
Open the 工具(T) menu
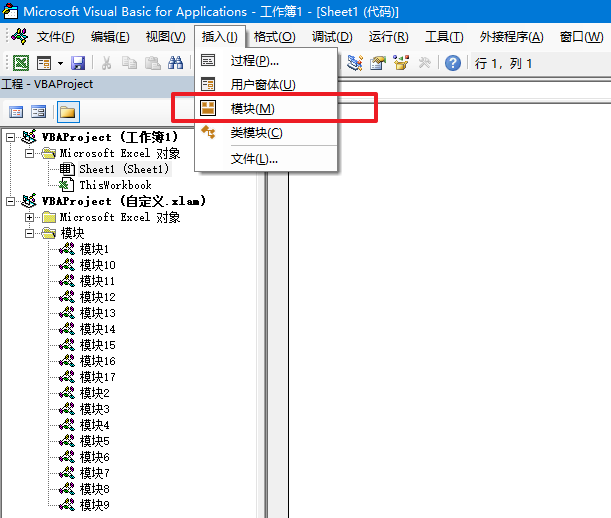coord(444,37)
